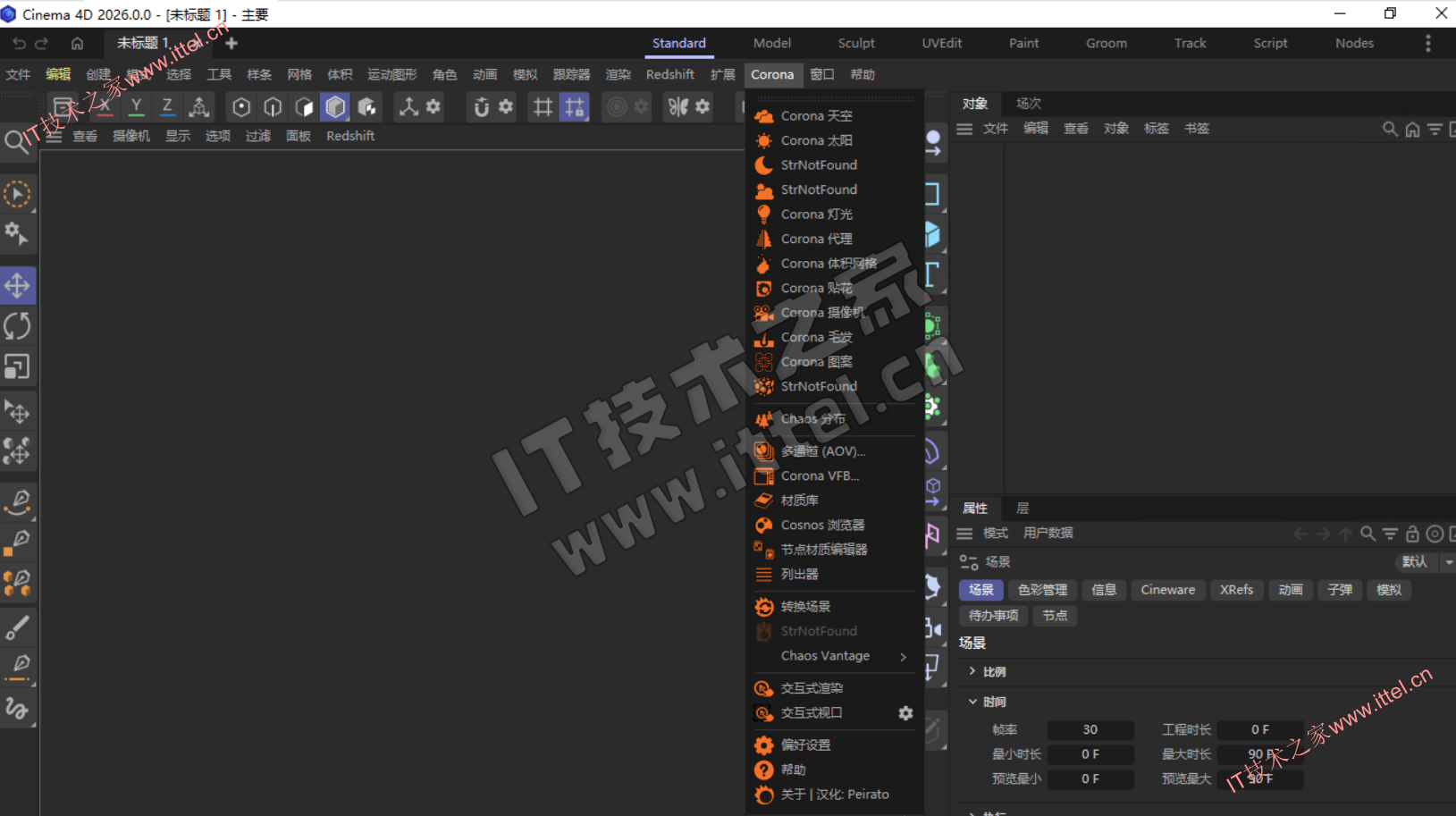Collapse the 时间 section
The height and width of the screenshot is (816, 1456).
click(x=972, y=702)
